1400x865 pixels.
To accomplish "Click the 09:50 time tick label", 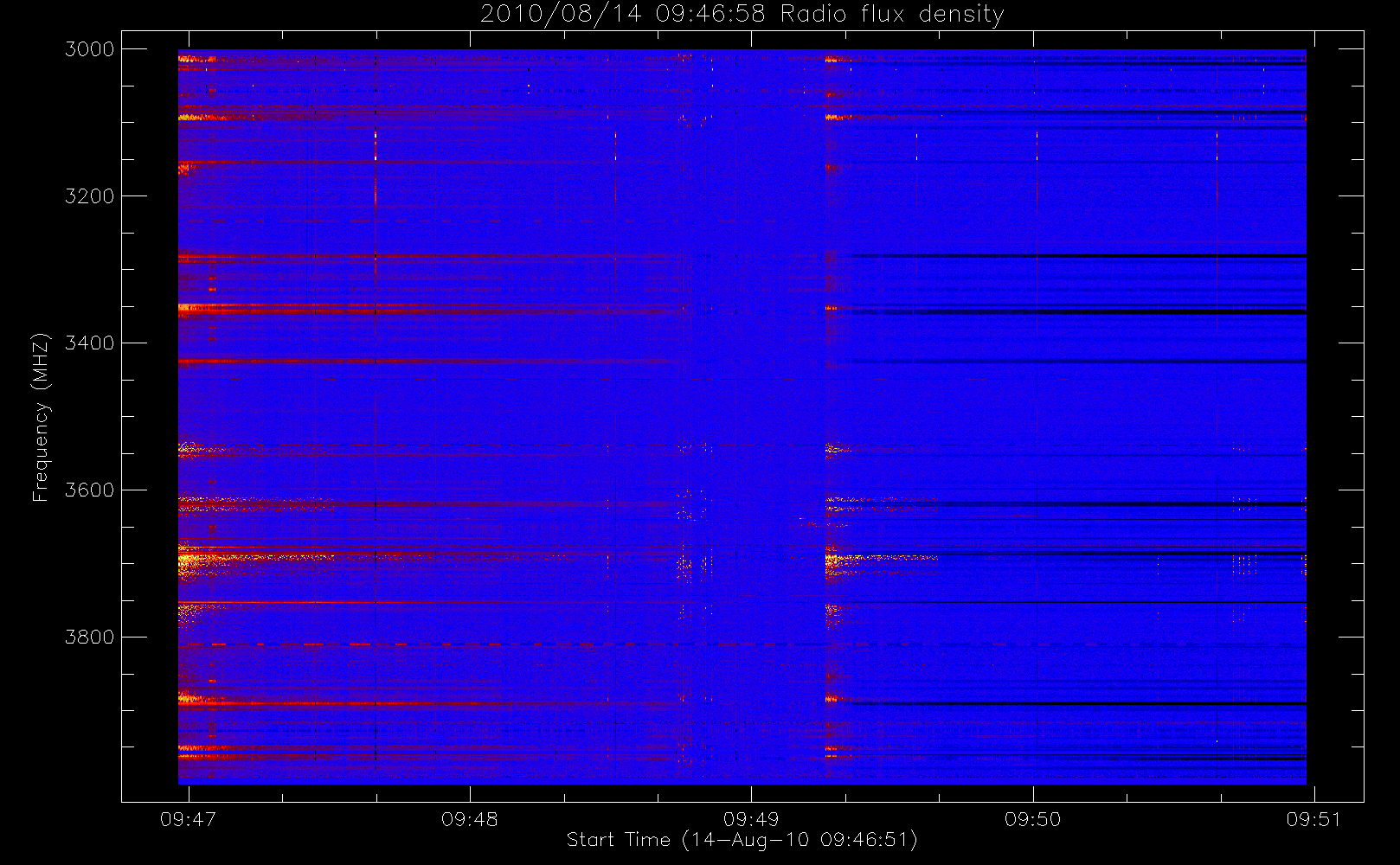I will (1032, 819).
